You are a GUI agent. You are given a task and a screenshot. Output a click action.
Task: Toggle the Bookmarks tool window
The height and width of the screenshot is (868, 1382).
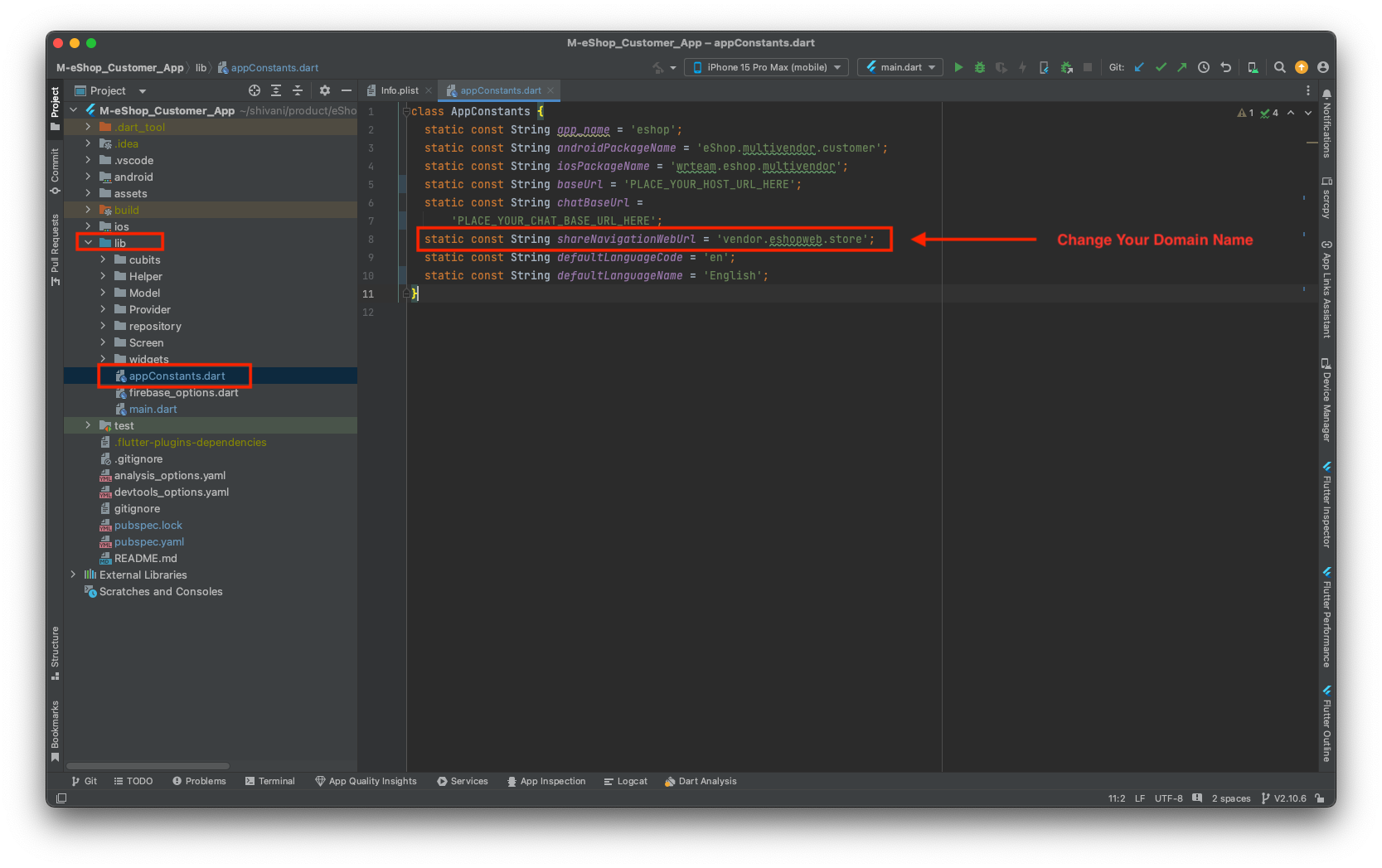(x=56, y=730)
